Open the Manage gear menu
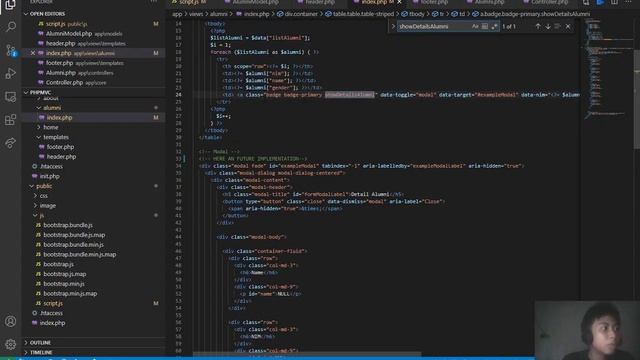Viewport: 640px width, 360px height. click(x=11, y=344)
